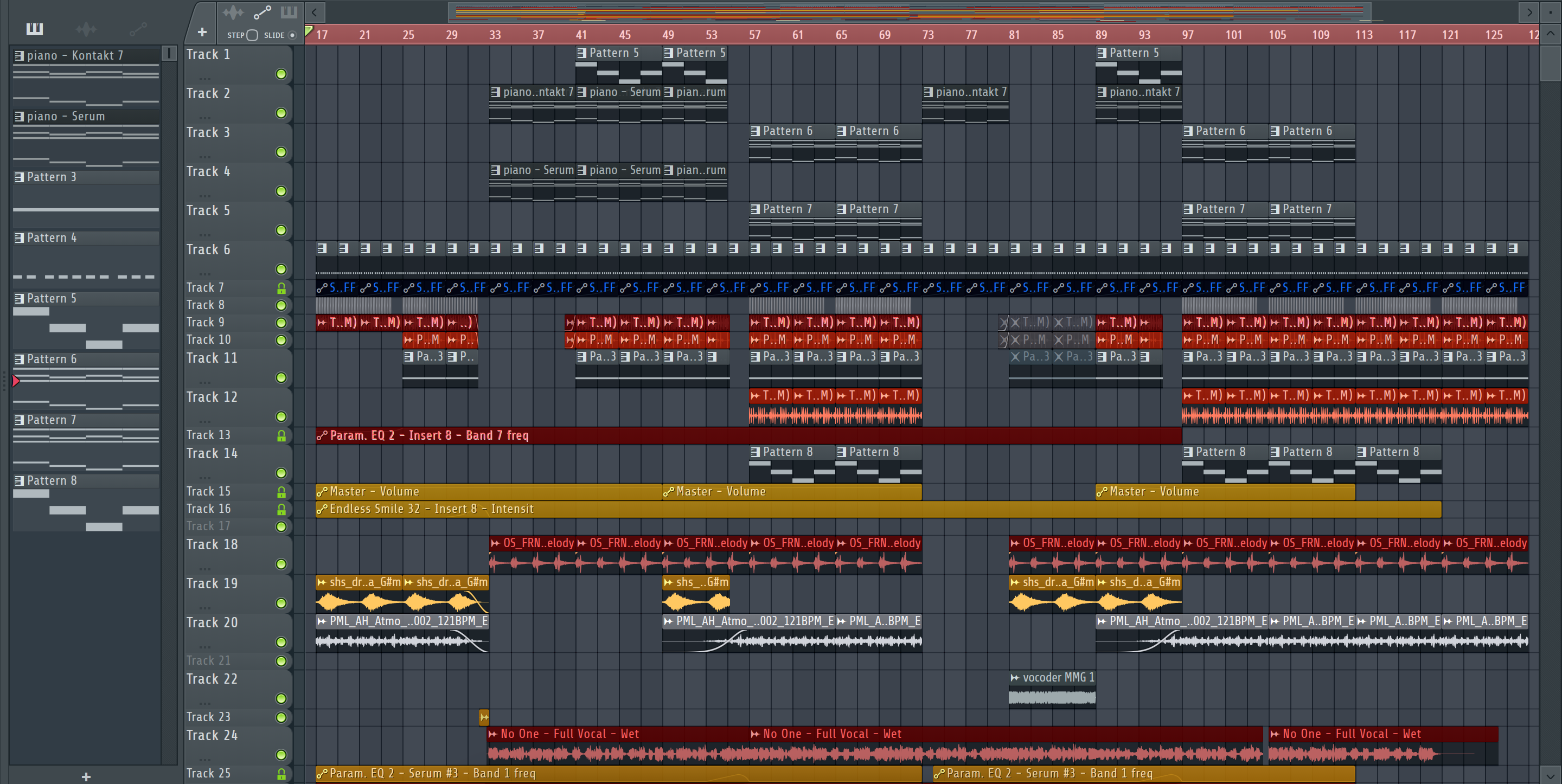Open clip menu of vocoder MMG 1 clip
The image size is (1562, 784).
tap(1015, 677)
